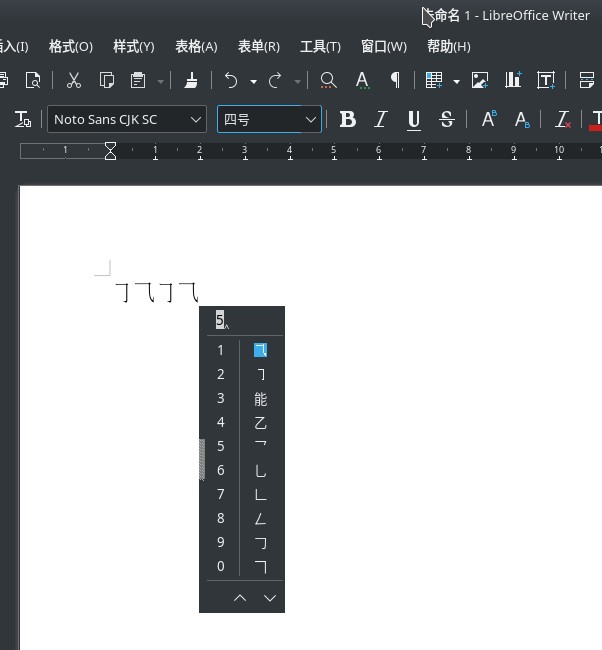Click the Paste clipboard icon

click(138, 80)
